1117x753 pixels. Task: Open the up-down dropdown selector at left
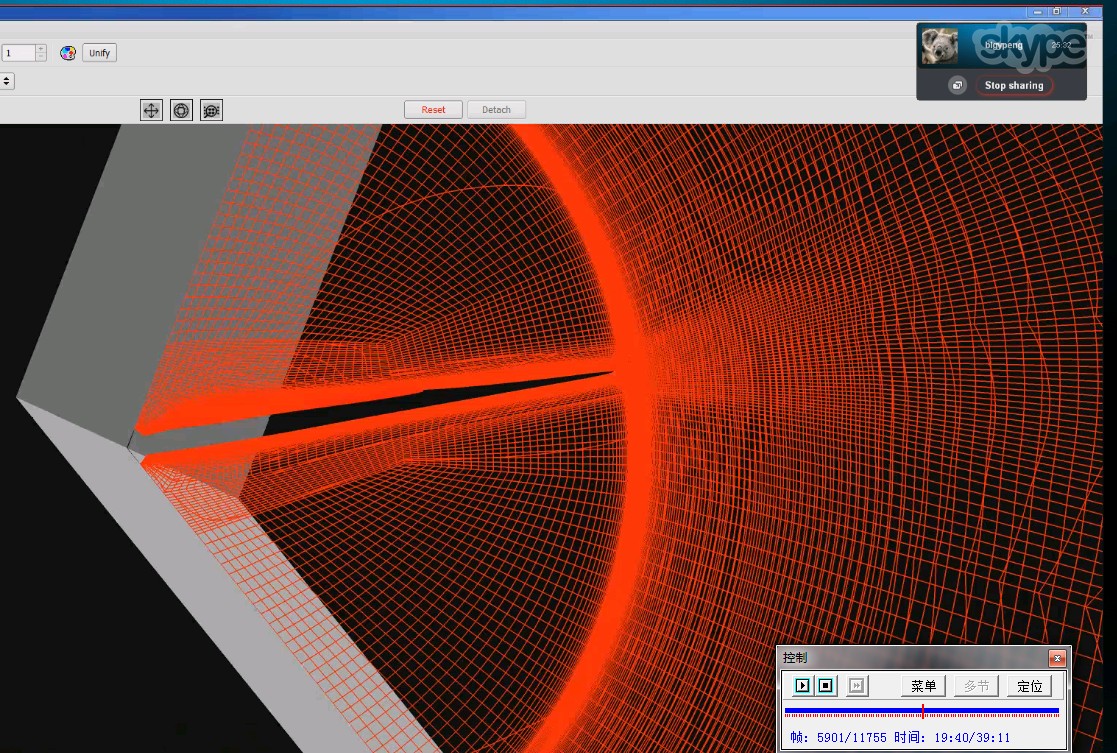(6, 81)
